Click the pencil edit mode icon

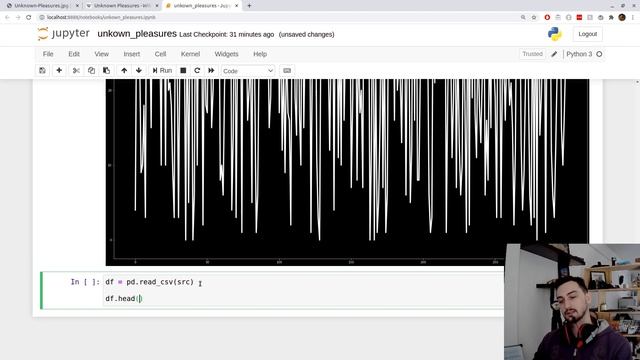click(x=554, y=54)
